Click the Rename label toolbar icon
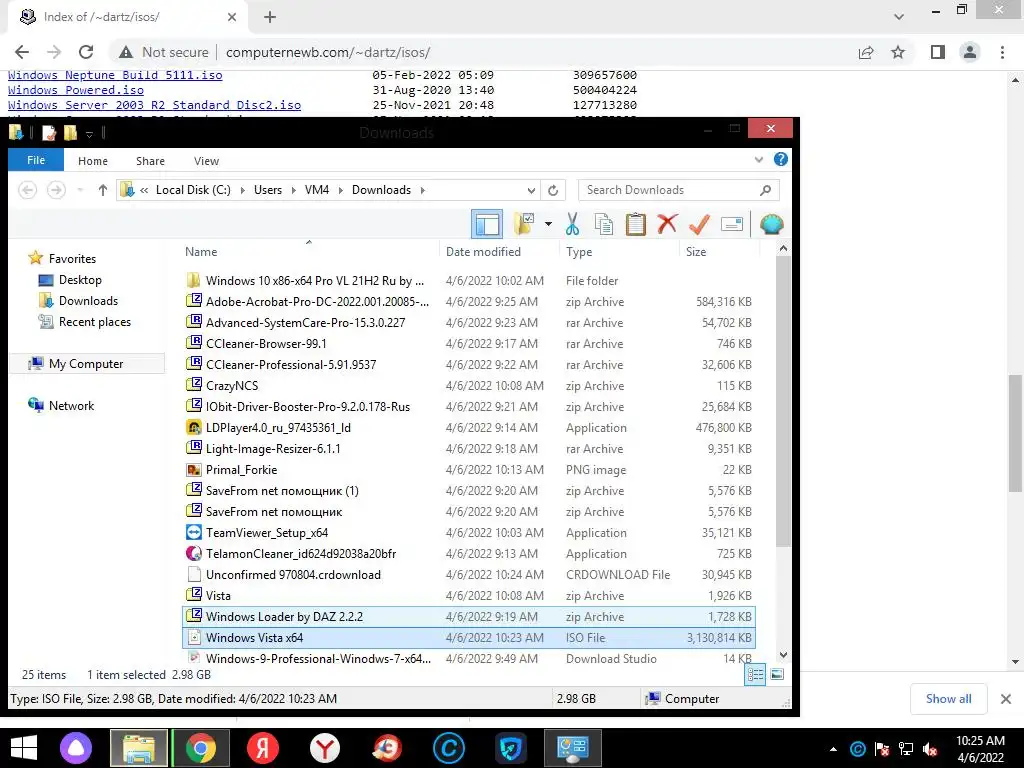Screen dimensions: 1024x768 [x=732, y=225]
